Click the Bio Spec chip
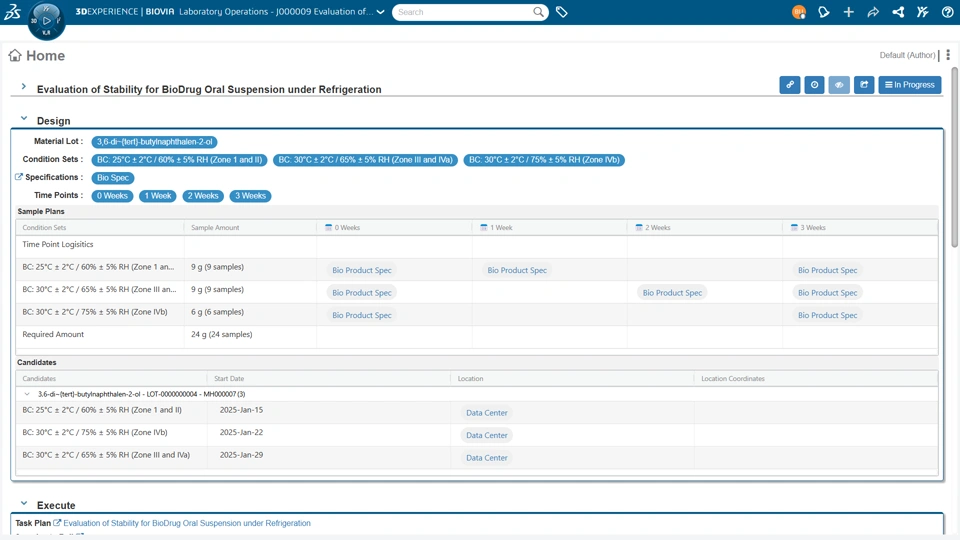Viewport: 960px width, 540px height. (x=113, y=178)
